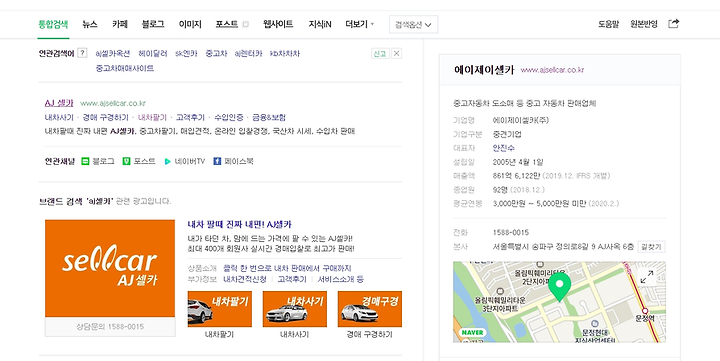Open the orange 경매구경 car thumbnail
720x361 pixels.
[370, 309]
